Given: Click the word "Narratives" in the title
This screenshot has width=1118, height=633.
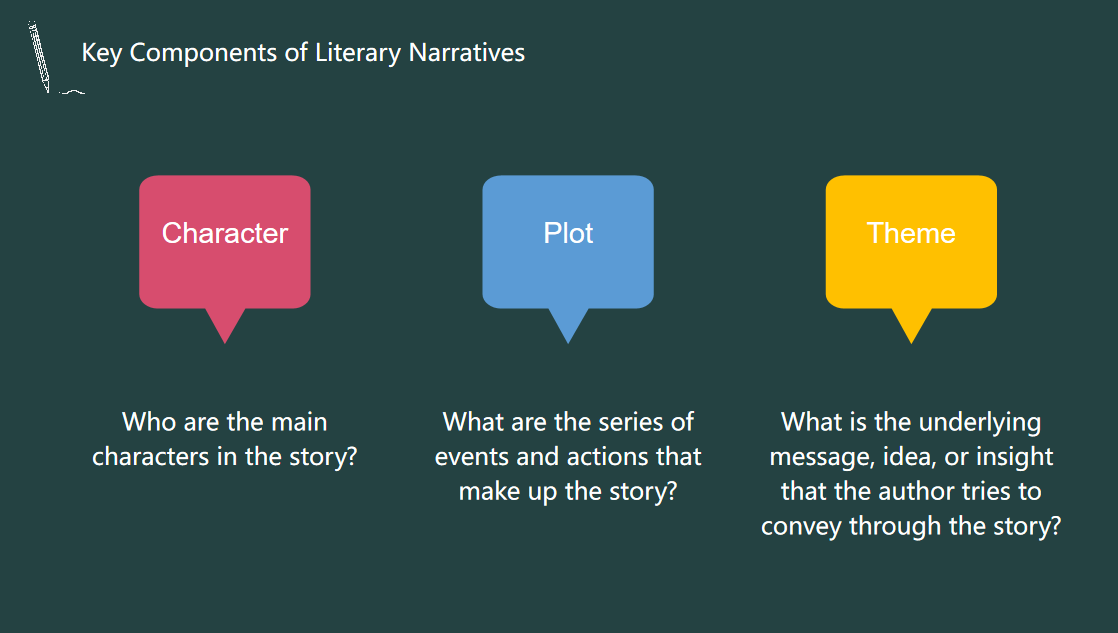Looking at the screenshot, I should (467, 53).
